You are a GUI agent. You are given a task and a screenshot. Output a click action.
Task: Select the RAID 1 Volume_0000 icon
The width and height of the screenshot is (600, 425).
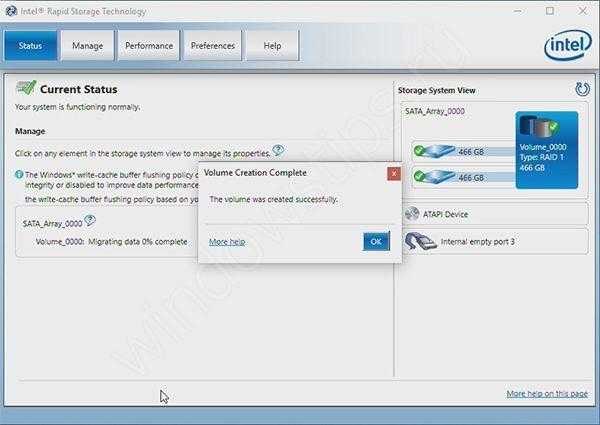(x=540, y=130)
